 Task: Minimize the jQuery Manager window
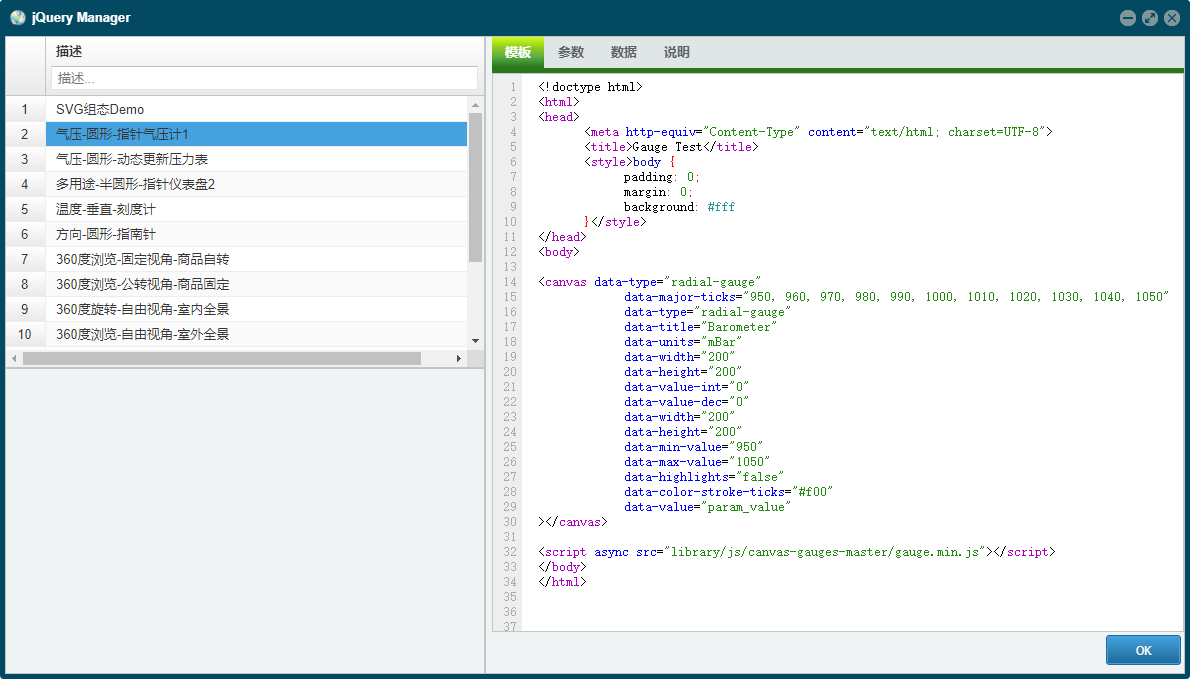click(x=1128, y=17)
